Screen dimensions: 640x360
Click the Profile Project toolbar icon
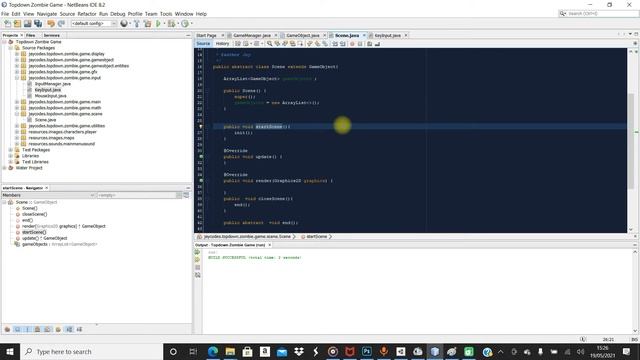tap(185, 24)
